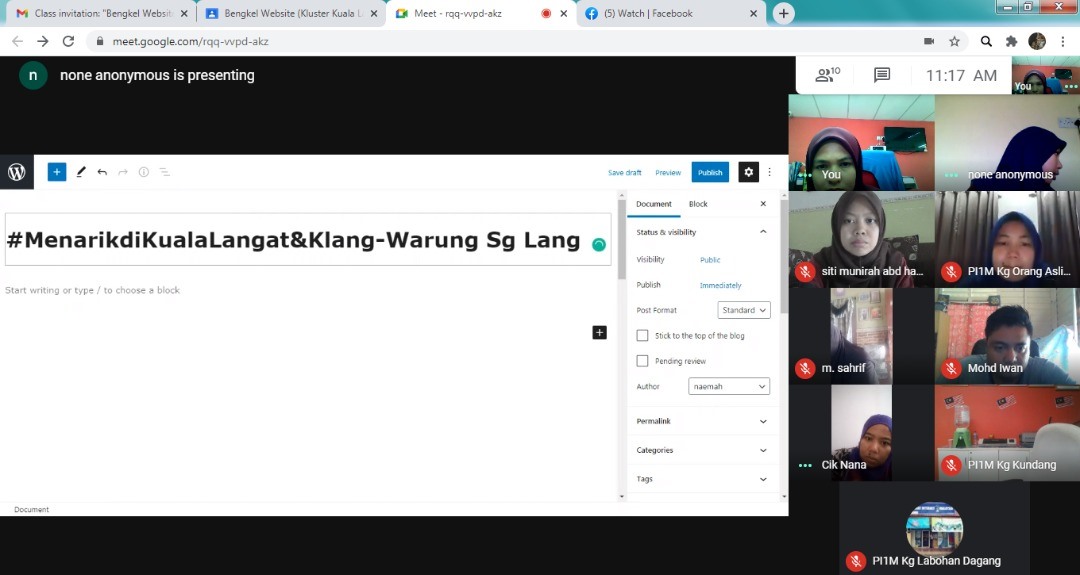The image size is (1080, 575).
Task: Check the Pending review checkbox
Action: click(x=642, y=361)
